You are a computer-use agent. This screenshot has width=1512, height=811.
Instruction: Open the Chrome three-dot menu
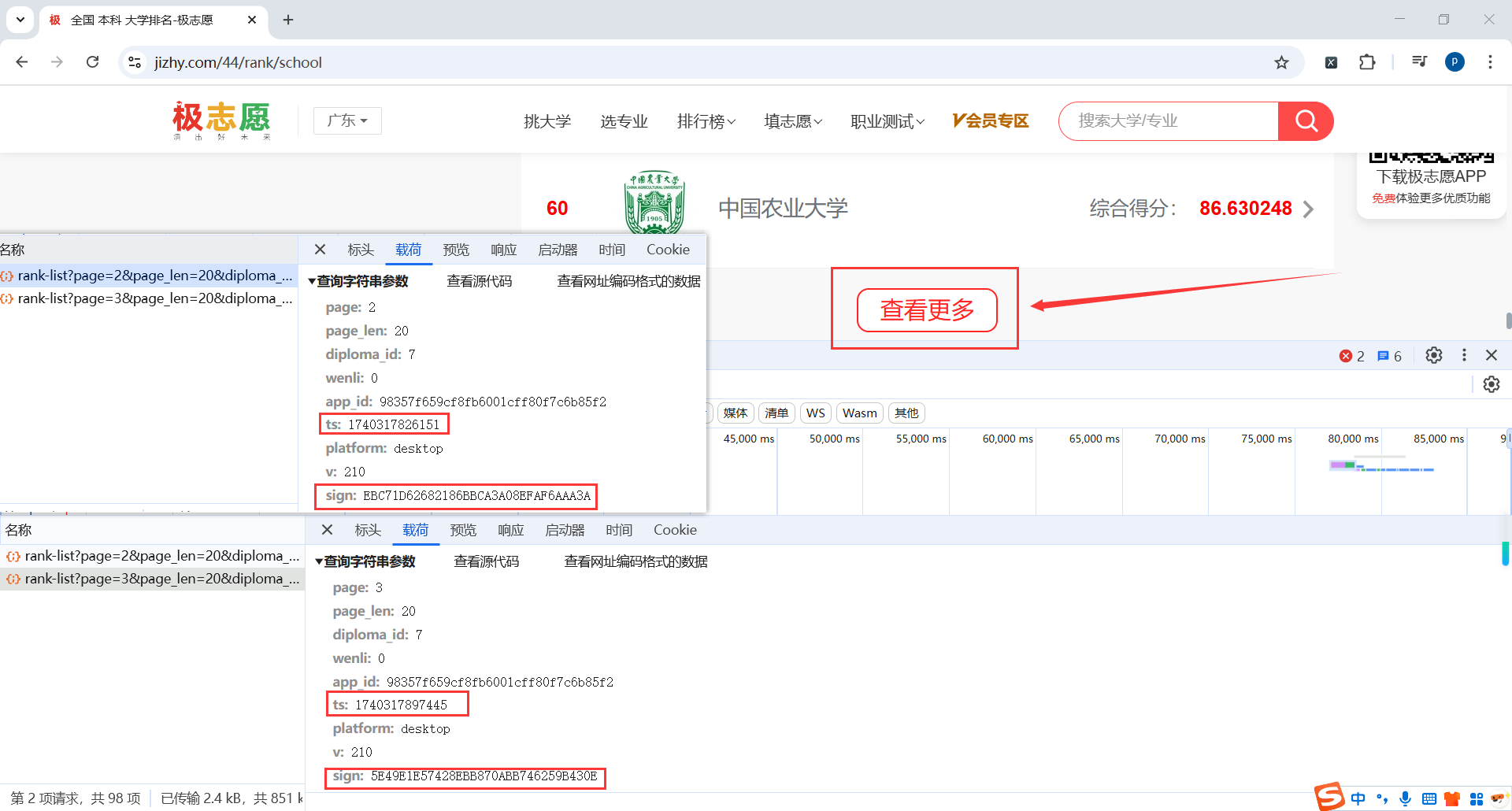[x=1490, y=62]
